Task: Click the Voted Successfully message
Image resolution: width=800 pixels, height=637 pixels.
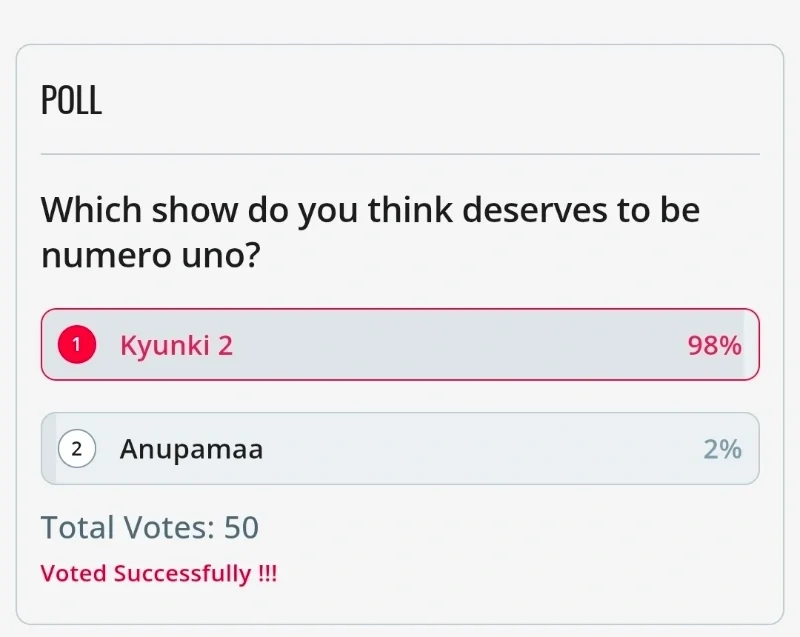Action: tap(158, 574)
